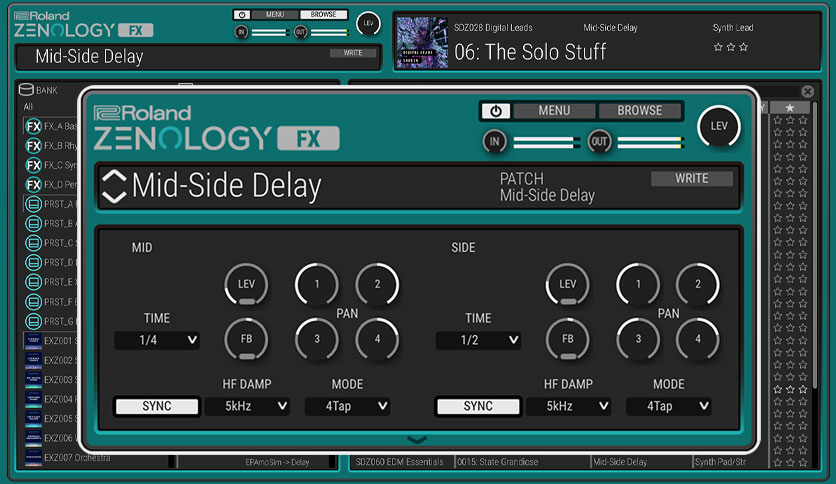Select the FX_D bank icon

click(34, 184)
